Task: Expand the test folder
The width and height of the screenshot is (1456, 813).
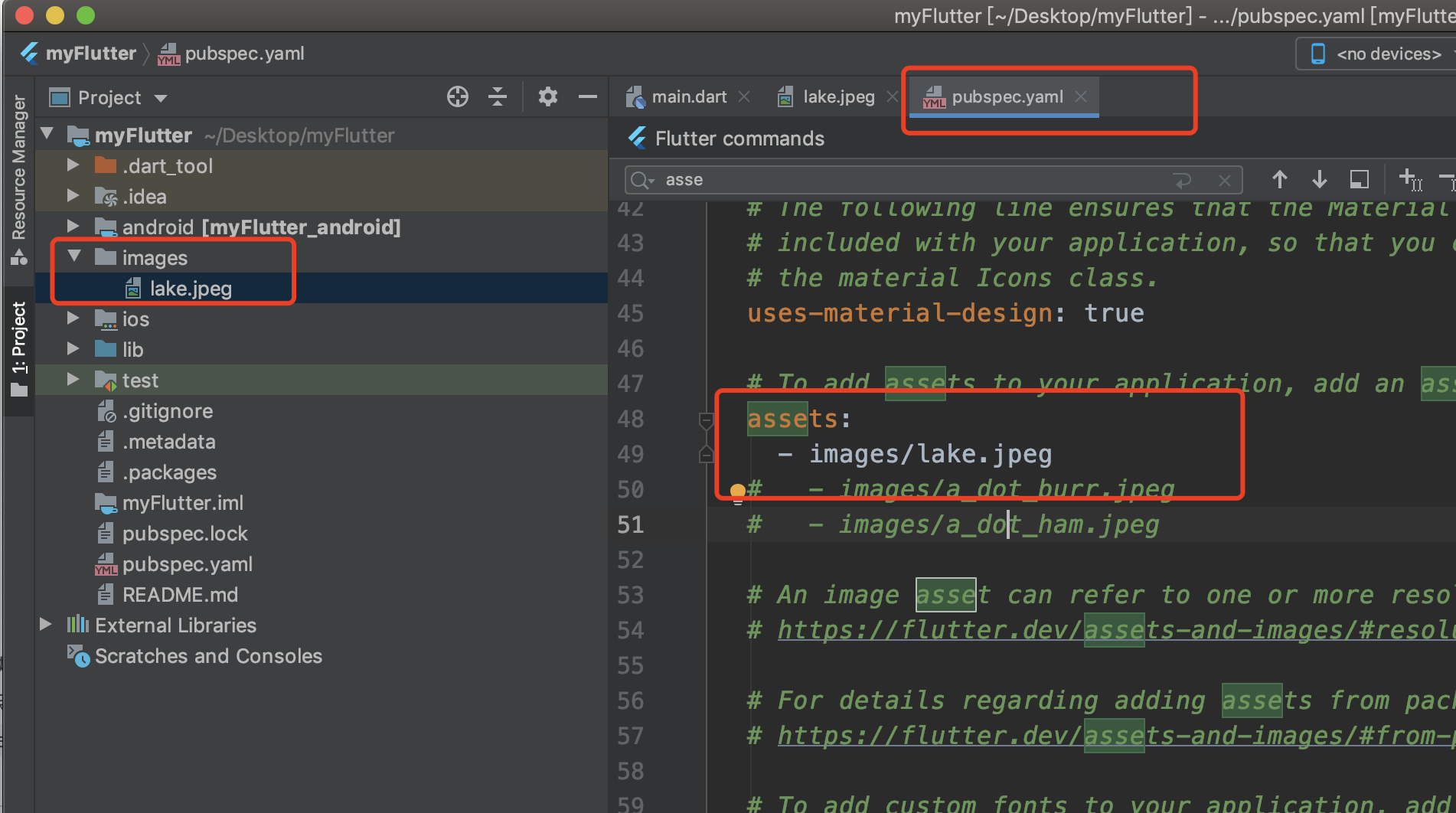Action: point(73,379)
